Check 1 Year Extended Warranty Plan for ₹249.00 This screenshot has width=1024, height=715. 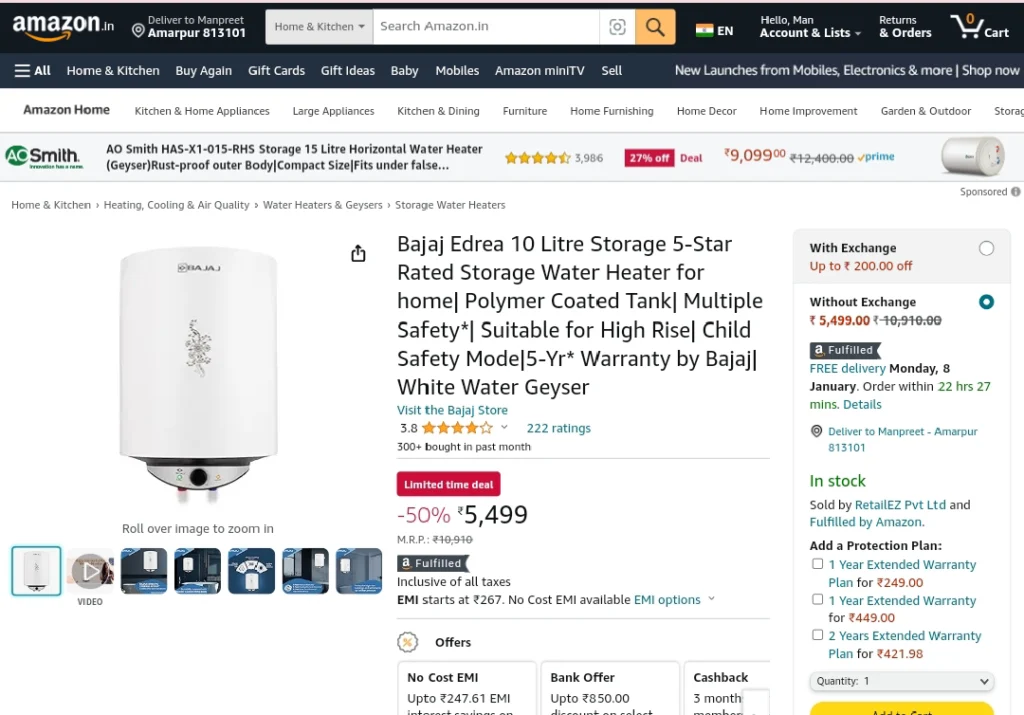[x=817, y=564]
